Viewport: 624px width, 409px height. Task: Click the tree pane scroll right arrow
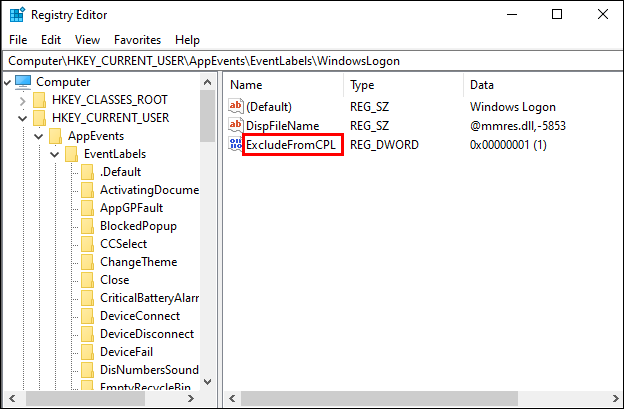click(x=191, y=398)
